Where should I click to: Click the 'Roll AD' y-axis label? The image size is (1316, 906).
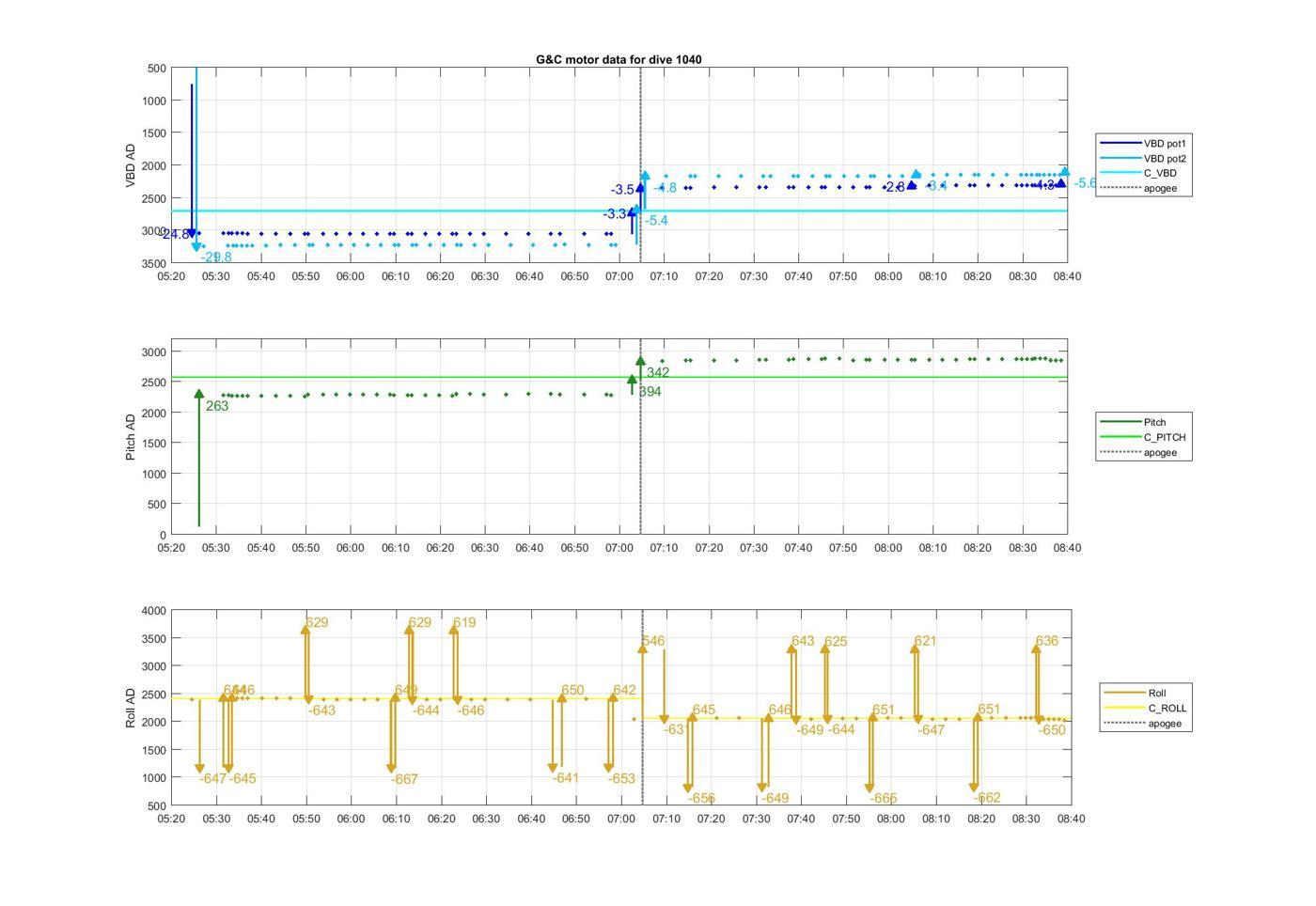(131, 708)
